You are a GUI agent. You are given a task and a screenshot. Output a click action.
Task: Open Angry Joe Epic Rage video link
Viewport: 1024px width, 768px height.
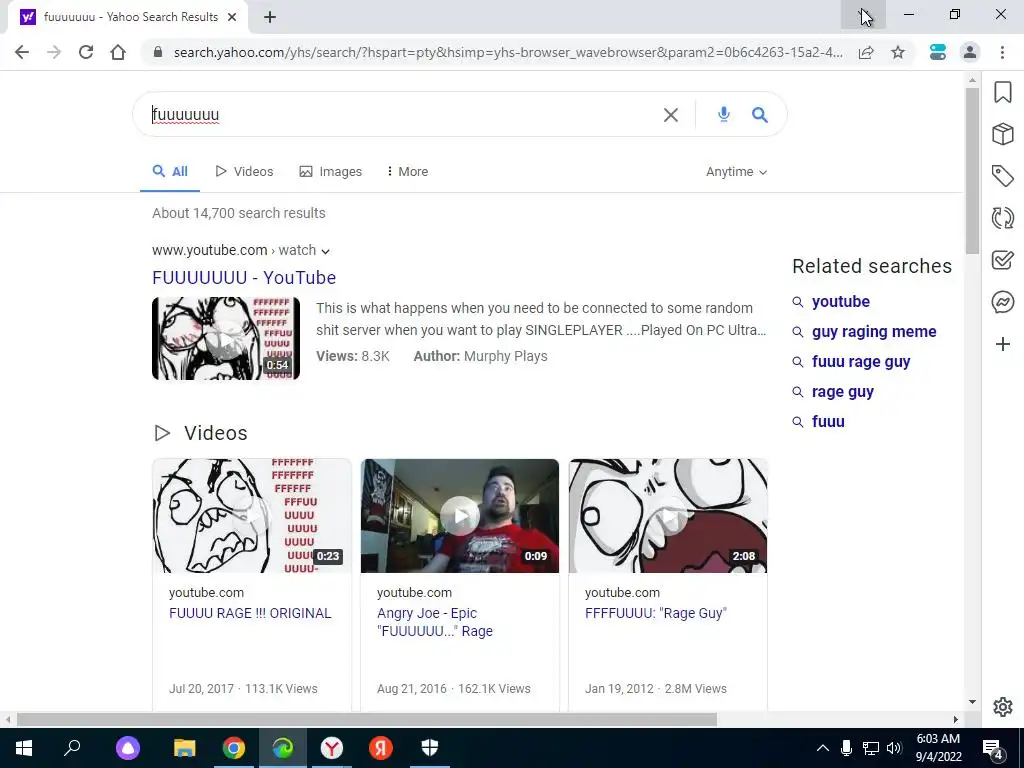point(435,622)
